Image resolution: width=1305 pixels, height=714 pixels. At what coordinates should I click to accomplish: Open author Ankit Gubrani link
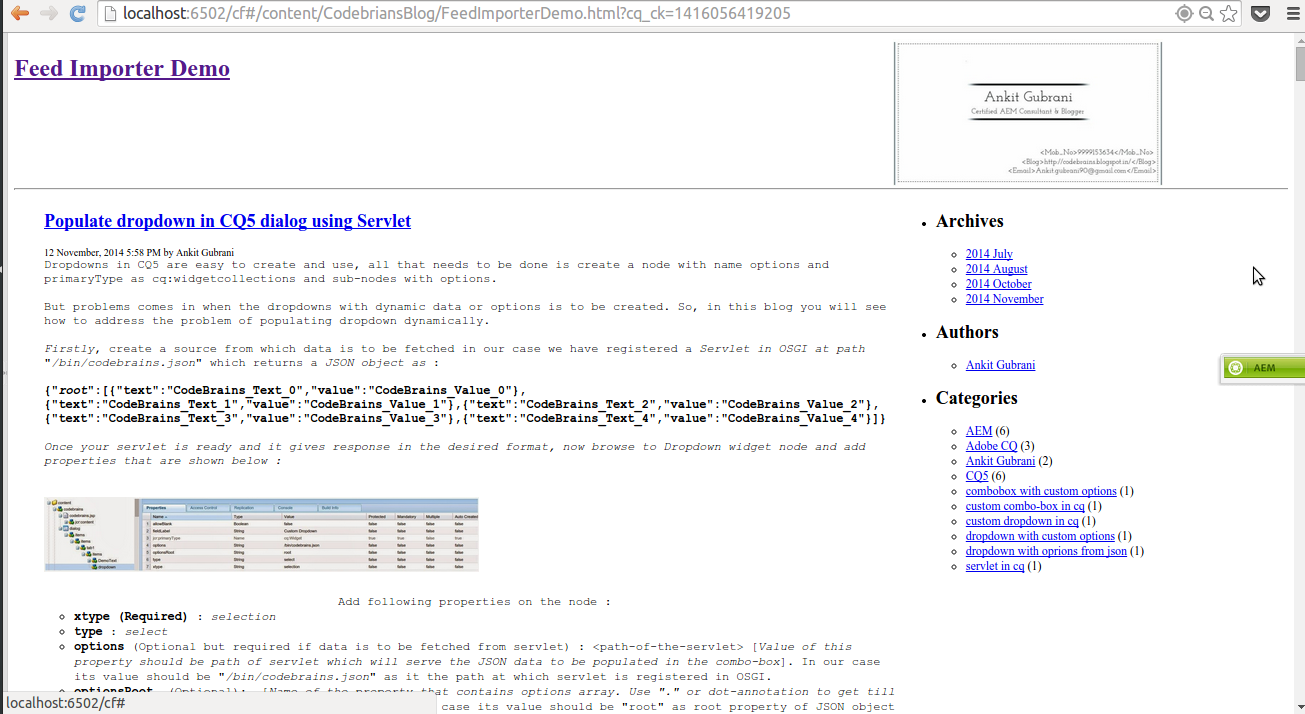click(x=1001, y=365)
